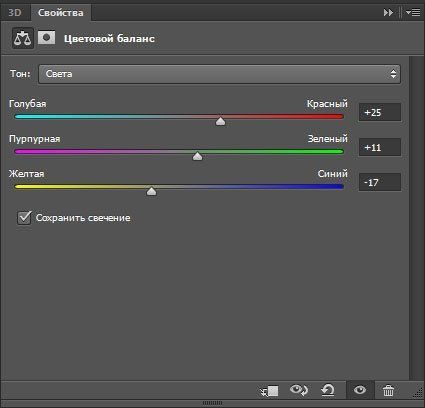
Task: Click the view previous state eye icon
Action: click(x=299, y=390)
